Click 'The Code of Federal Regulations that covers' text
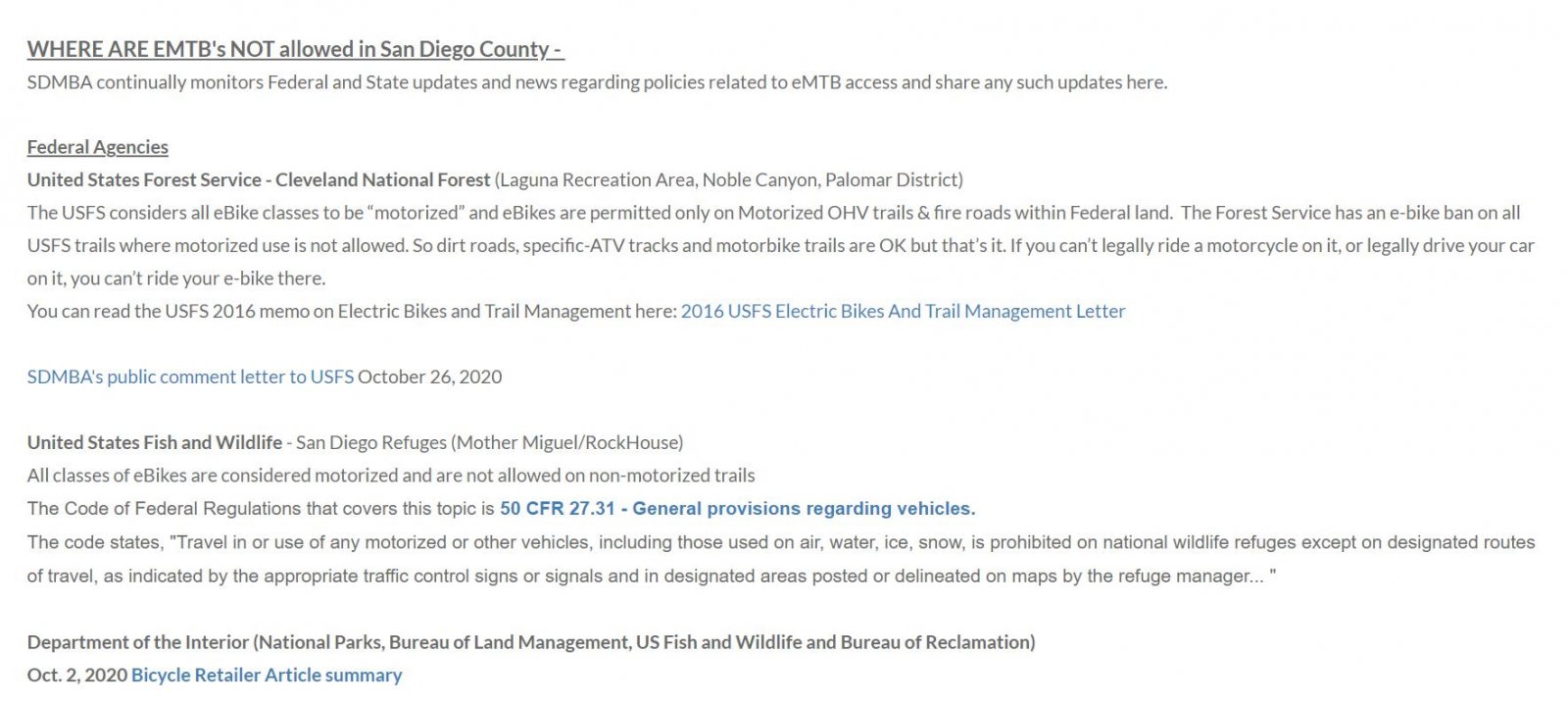Screen dimensions: 1568x702 click(x=261, y=508)
